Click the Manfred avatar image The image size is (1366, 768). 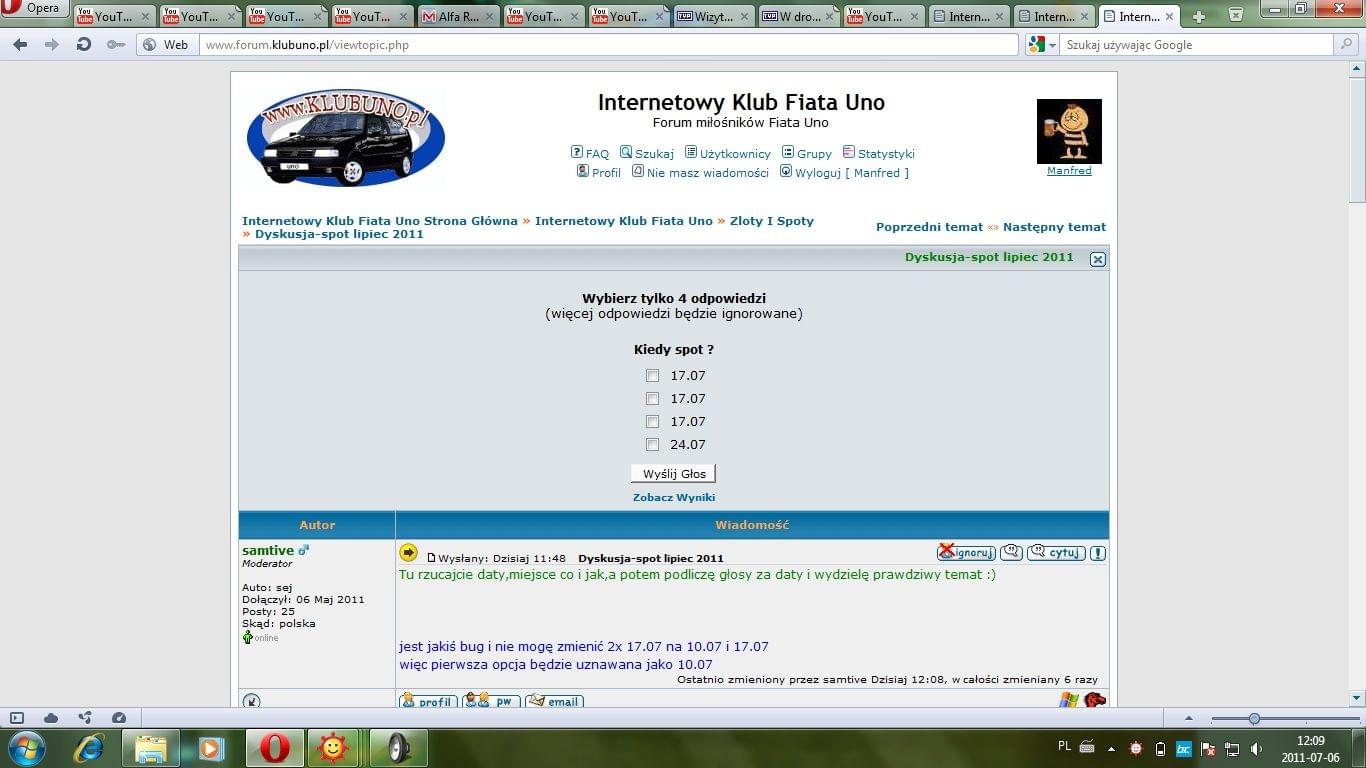coord(1069,131)
